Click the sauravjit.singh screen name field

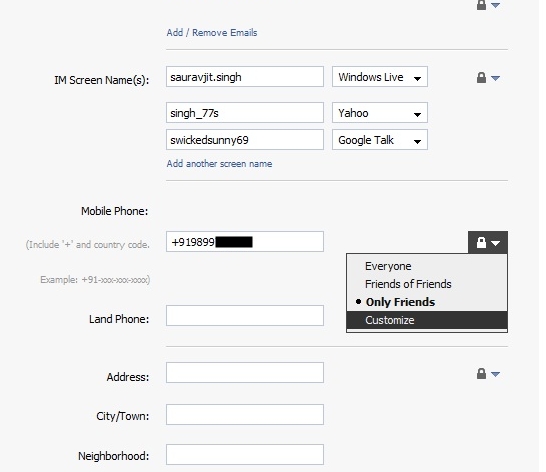coord(245,77)
